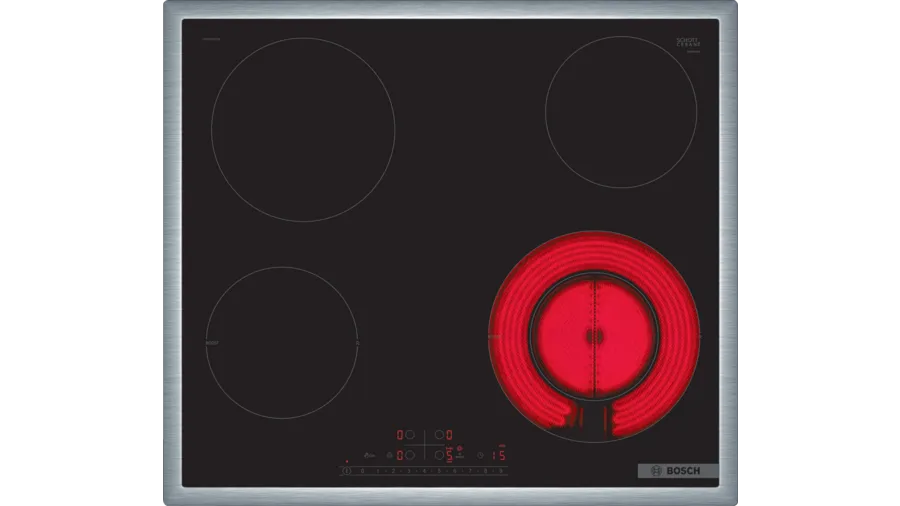Tap the front left zone's 0 display
Viewport: 900px width, 506px height.
tap(400, 456)
